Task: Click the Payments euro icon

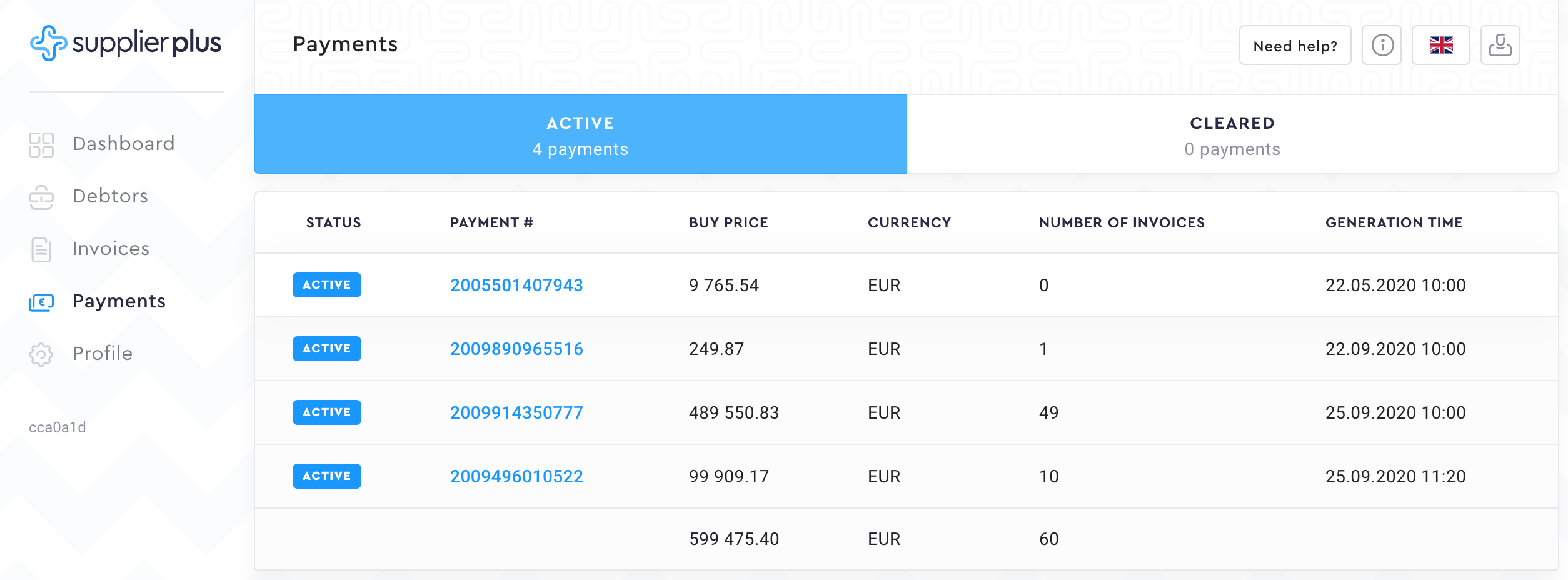Action: (41, 302)
